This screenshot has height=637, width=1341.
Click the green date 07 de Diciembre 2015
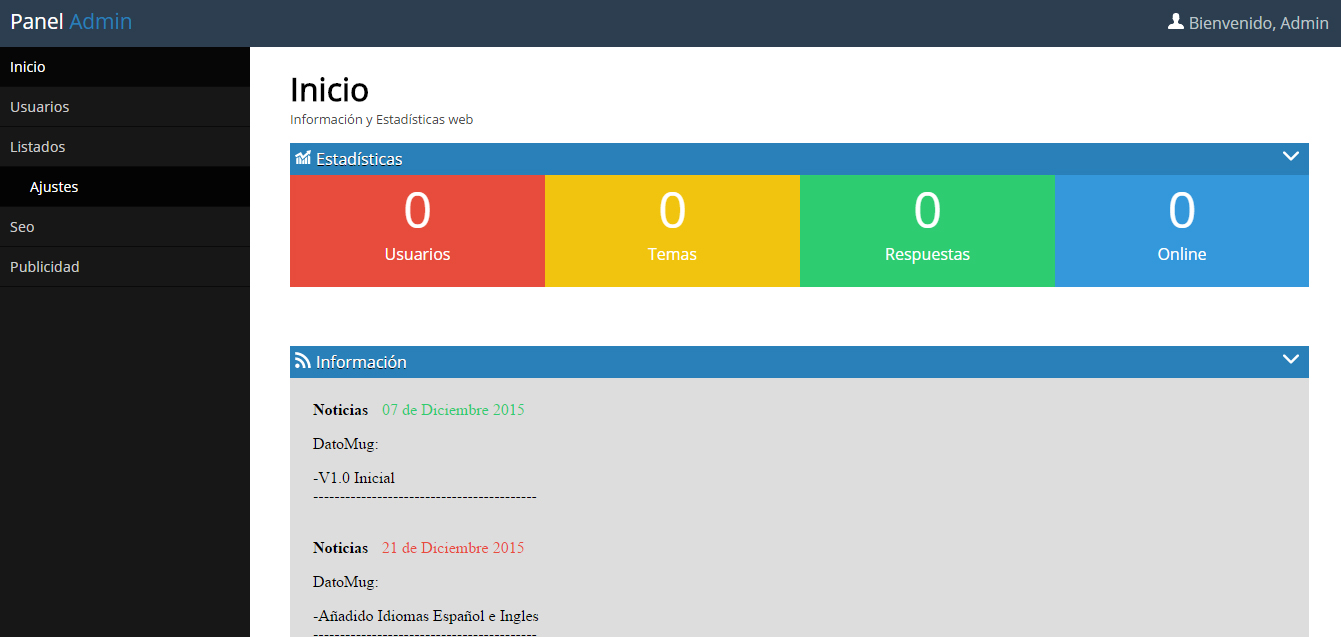453,410
